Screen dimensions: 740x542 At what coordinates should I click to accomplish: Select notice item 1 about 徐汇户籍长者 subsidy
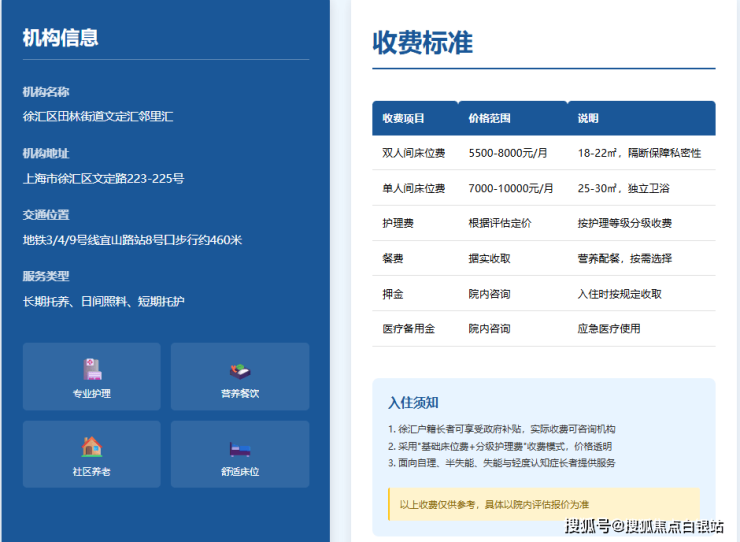[502, 429]
